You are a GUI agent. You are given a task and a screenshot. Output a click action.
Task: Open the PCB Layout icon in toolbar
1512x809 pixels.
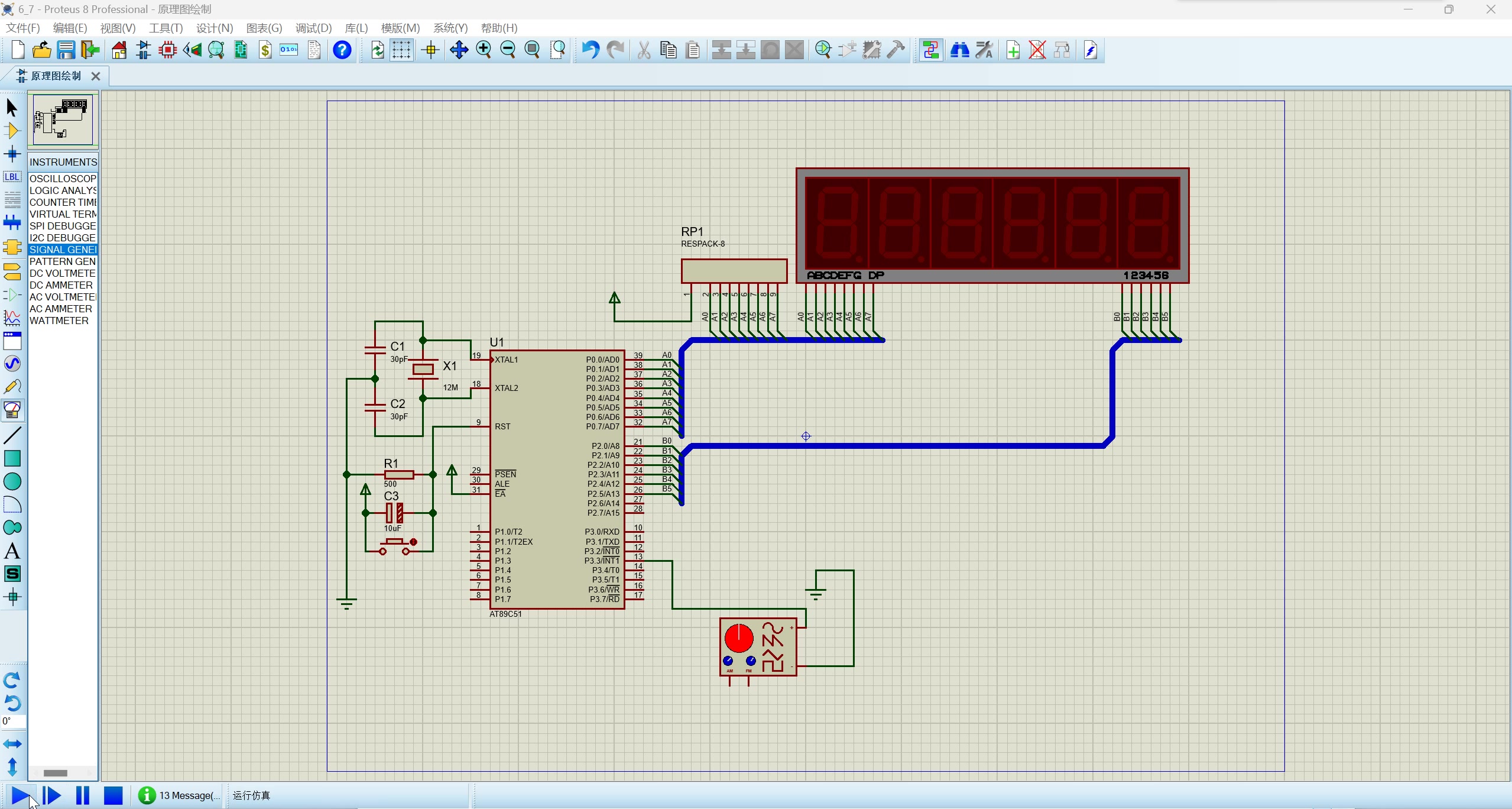pos(168,50)
